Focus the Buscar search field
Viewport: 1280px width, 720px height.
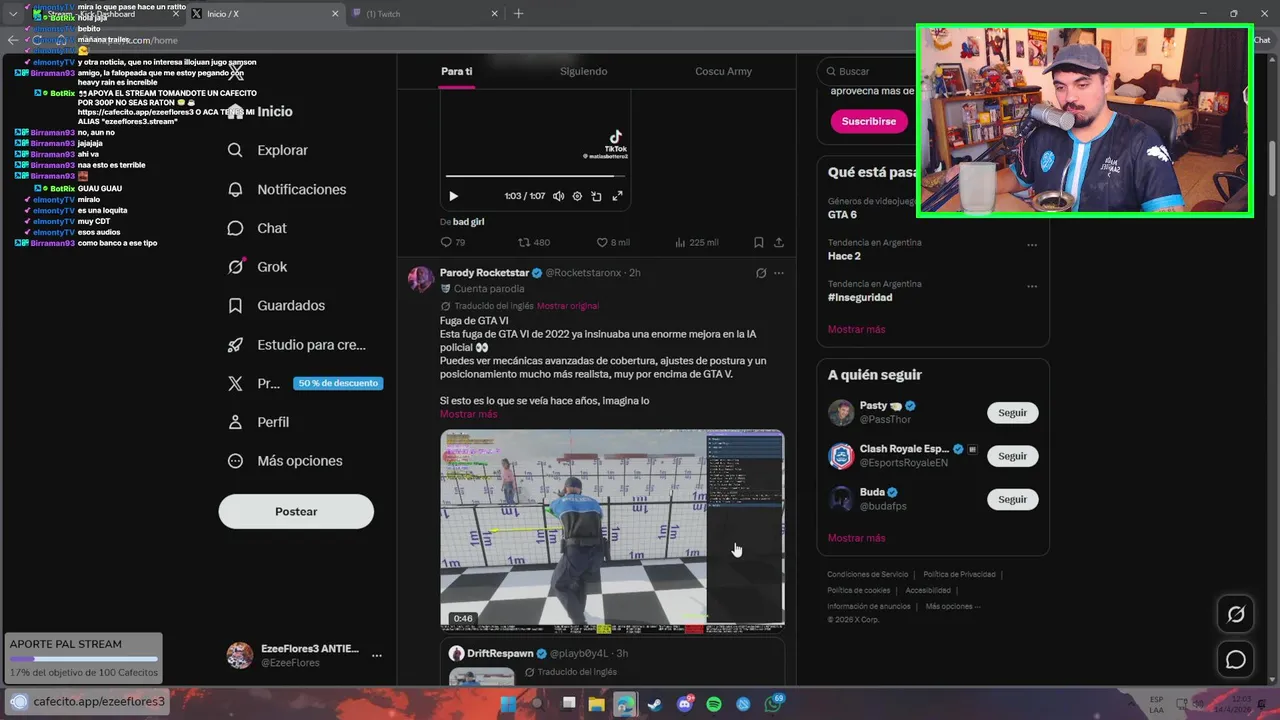tap(868, 71)
